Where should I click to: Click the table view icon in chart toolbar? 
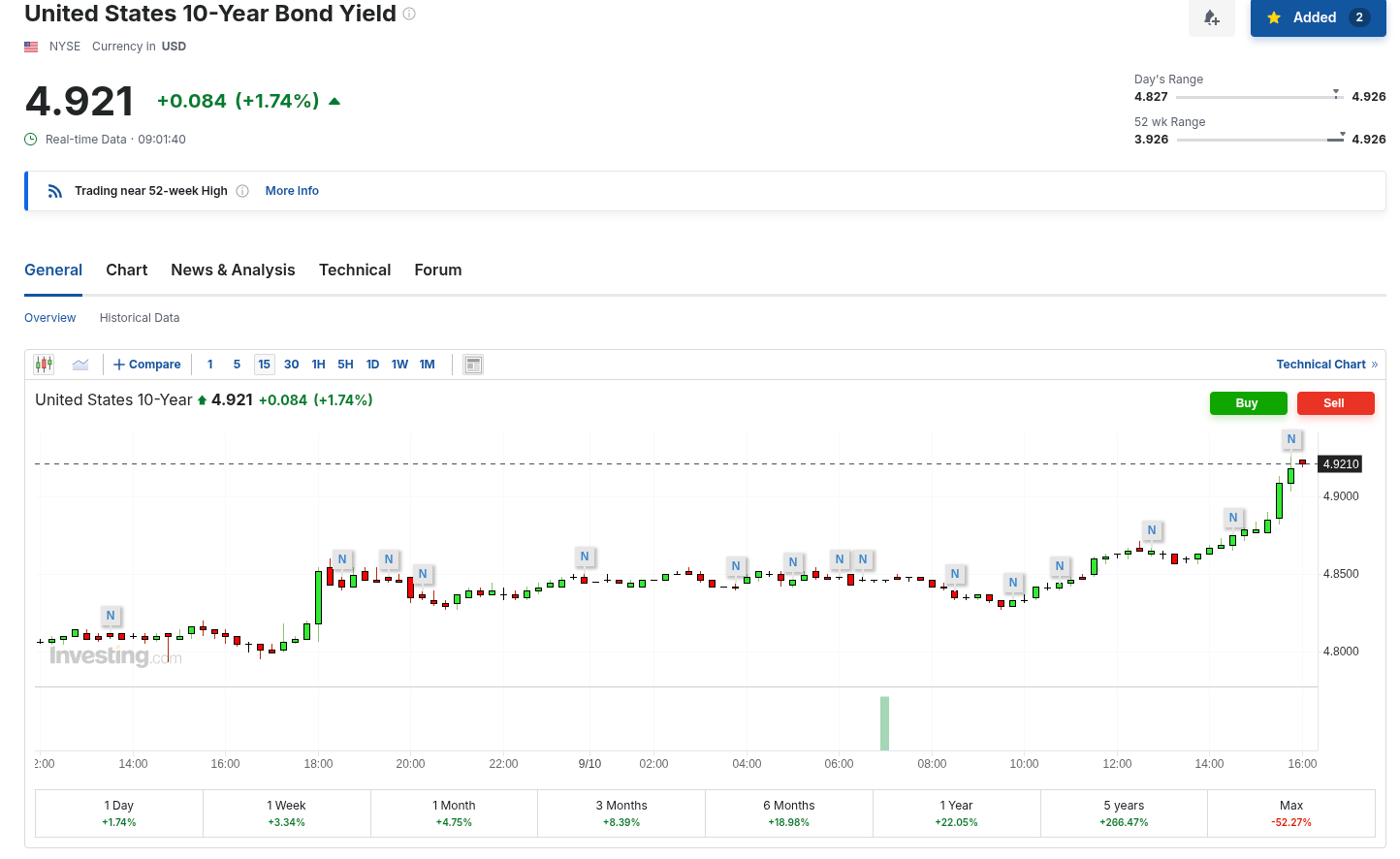click(473, 365)
